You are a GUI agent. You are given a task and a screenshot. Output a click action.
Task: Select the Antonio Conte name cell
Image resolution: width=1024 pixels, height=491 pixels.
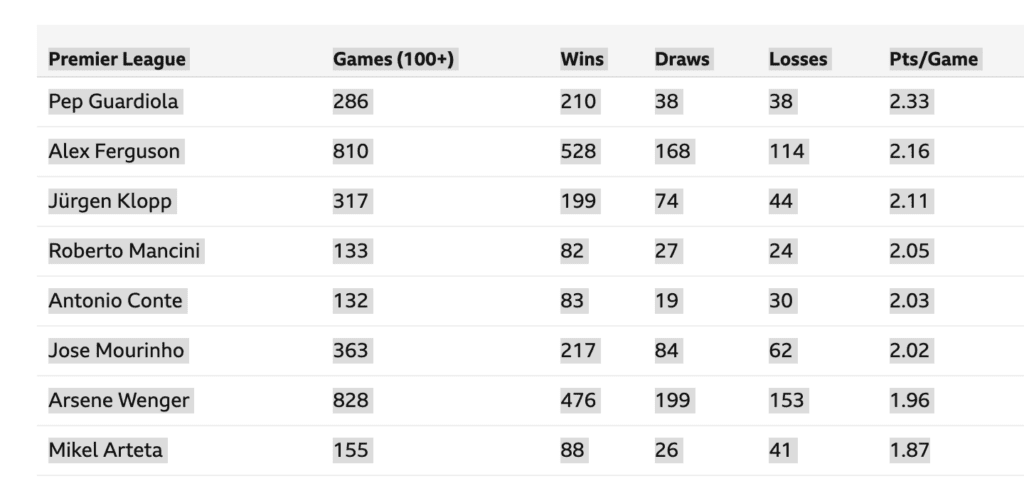point(117,300)
